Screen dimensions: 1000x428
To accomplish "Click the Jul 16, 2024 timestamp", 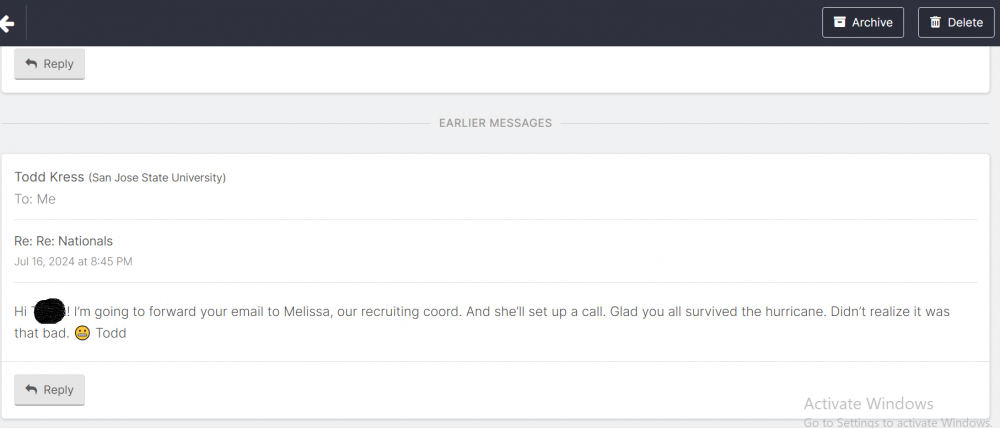I will point(73,261).
